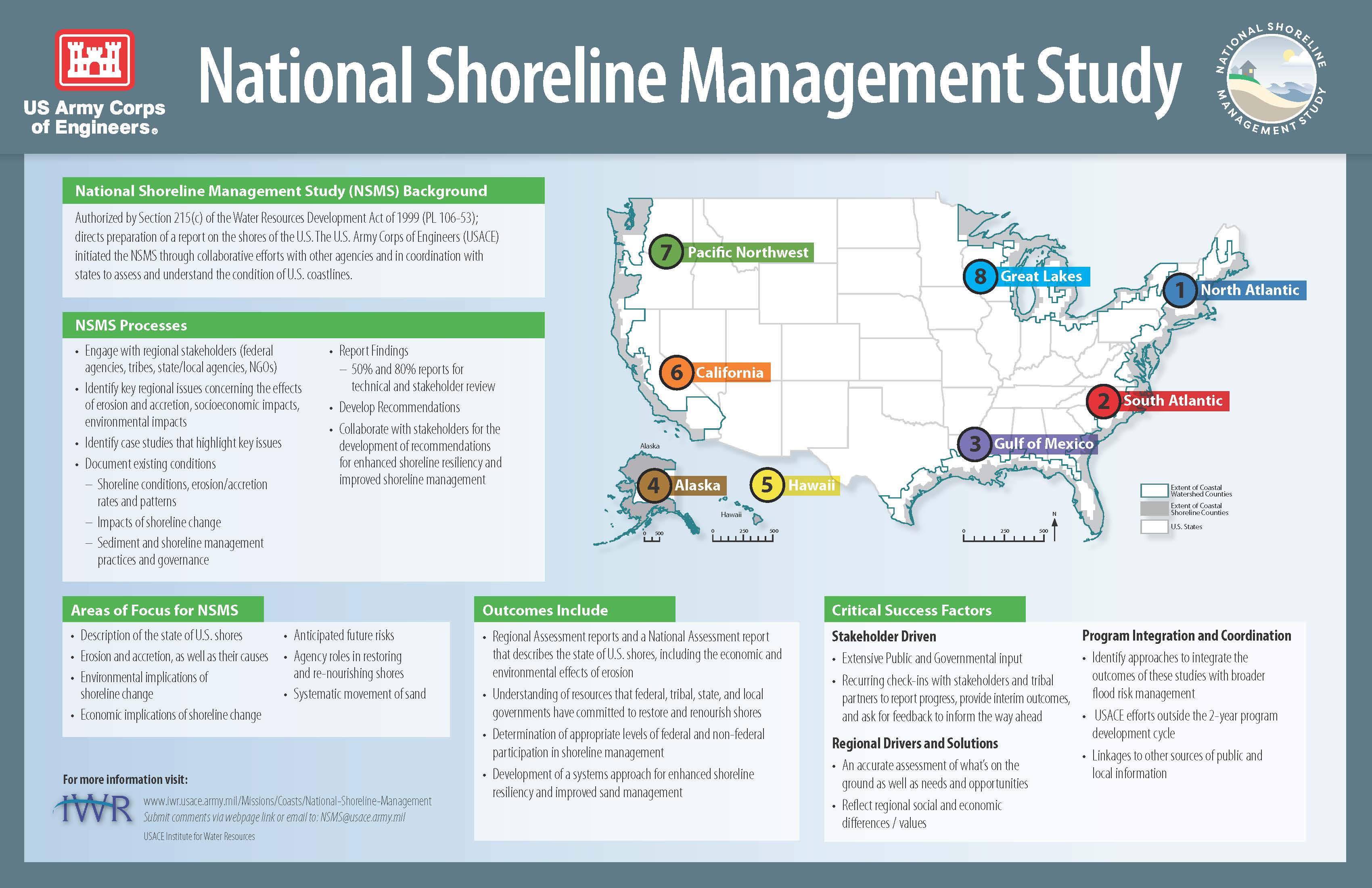Select region marker 7 circle

(x=666, y=252)
